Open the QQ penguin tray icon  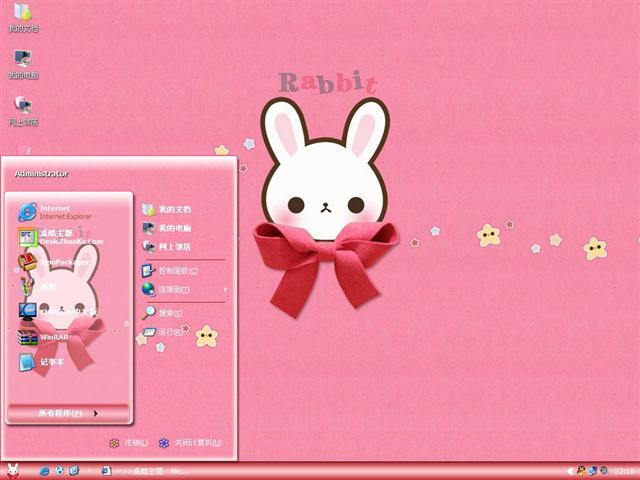tap(581, 471)
